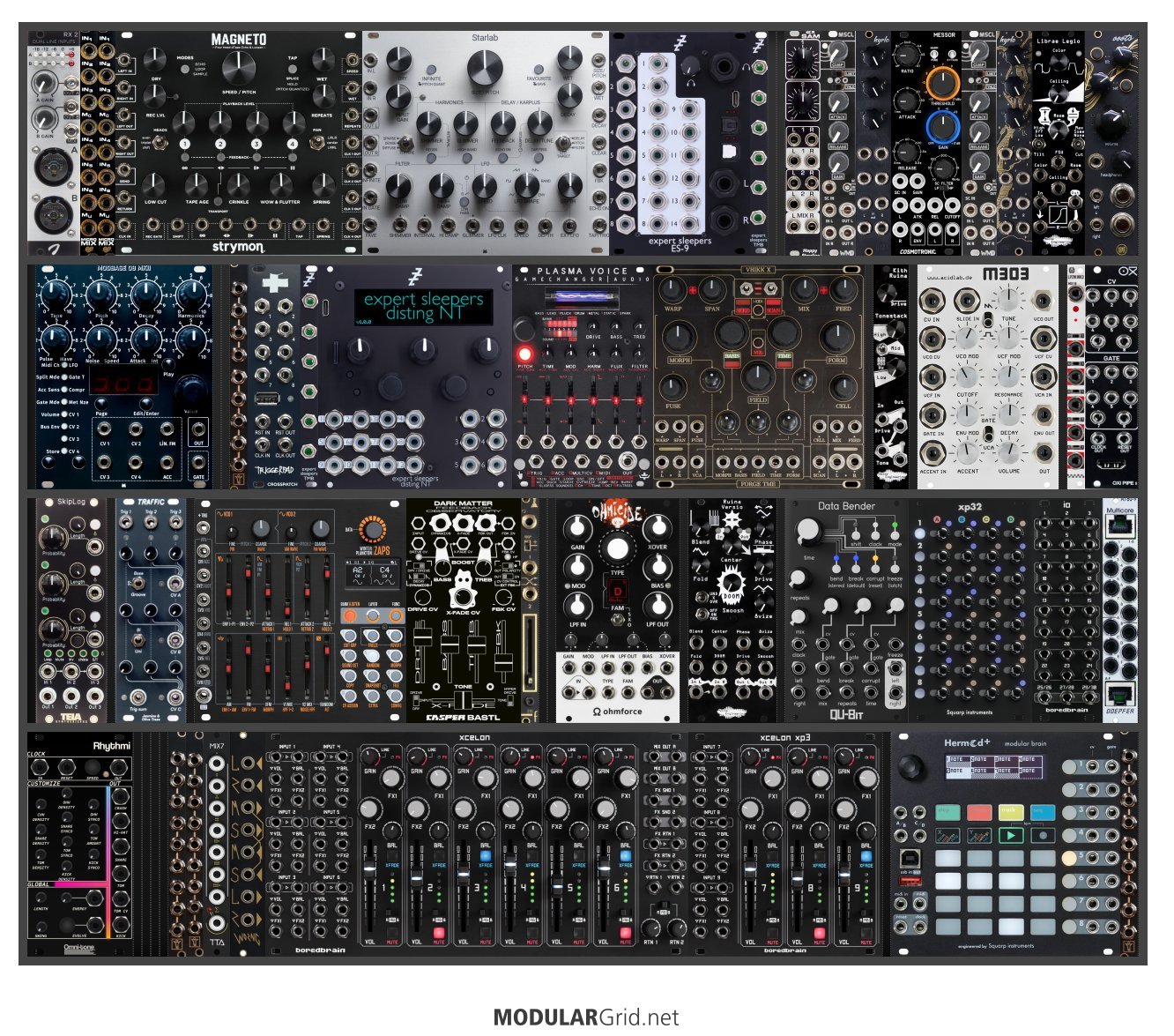Click the blue GAIN knob on Messor
This screenshot has width=1174, height=1036.
(942, 127)
